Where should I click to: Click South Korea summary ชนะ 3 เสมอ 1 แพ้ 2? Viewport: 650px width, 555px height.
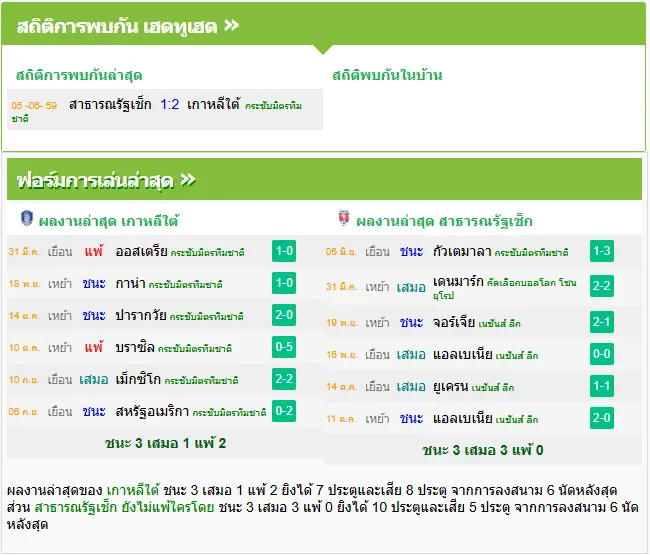pyautogui.click(x=165, y=443)
